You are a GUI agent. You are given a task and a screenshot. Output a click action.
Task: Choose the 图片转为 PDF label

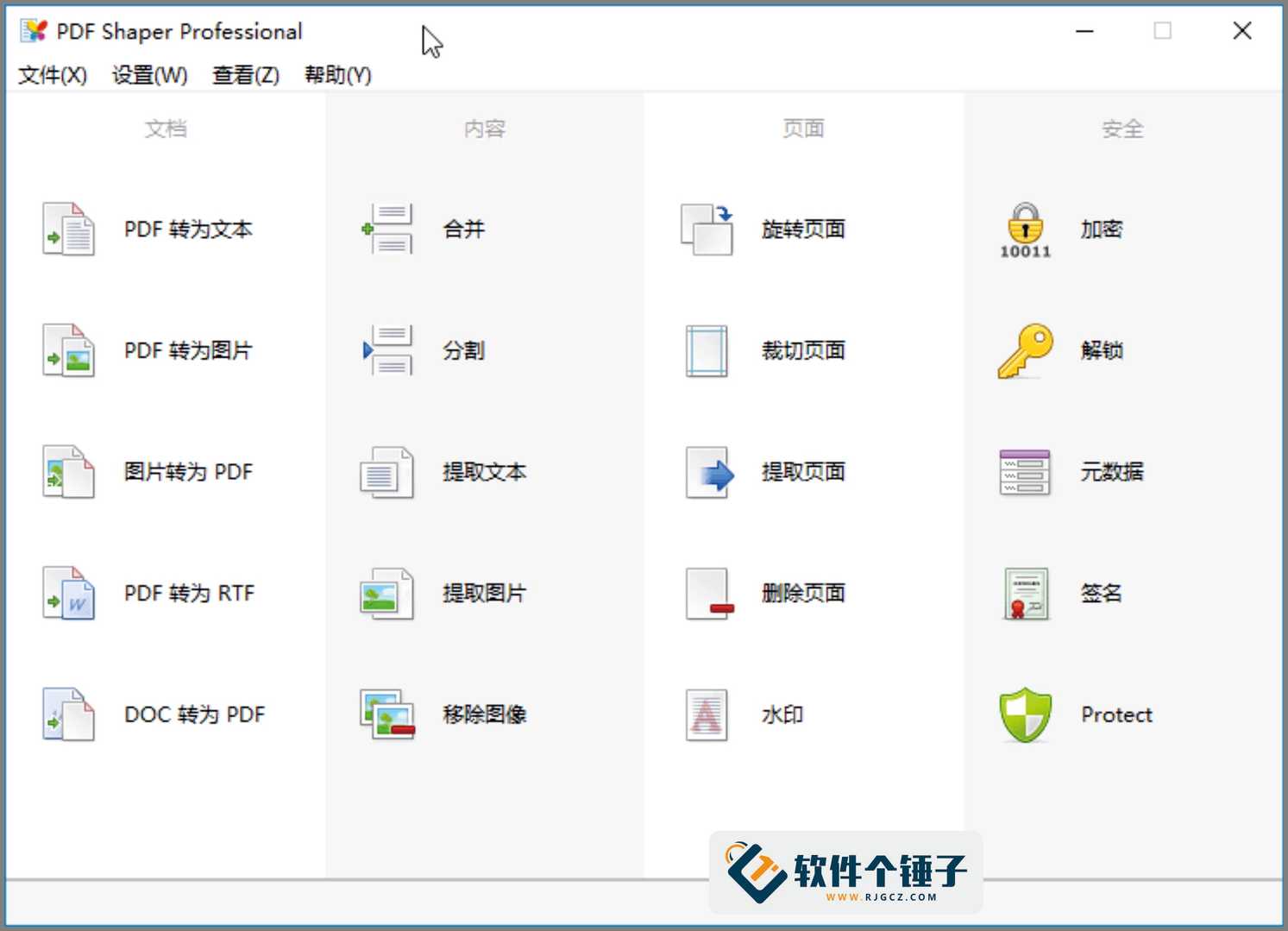point(188,472)
